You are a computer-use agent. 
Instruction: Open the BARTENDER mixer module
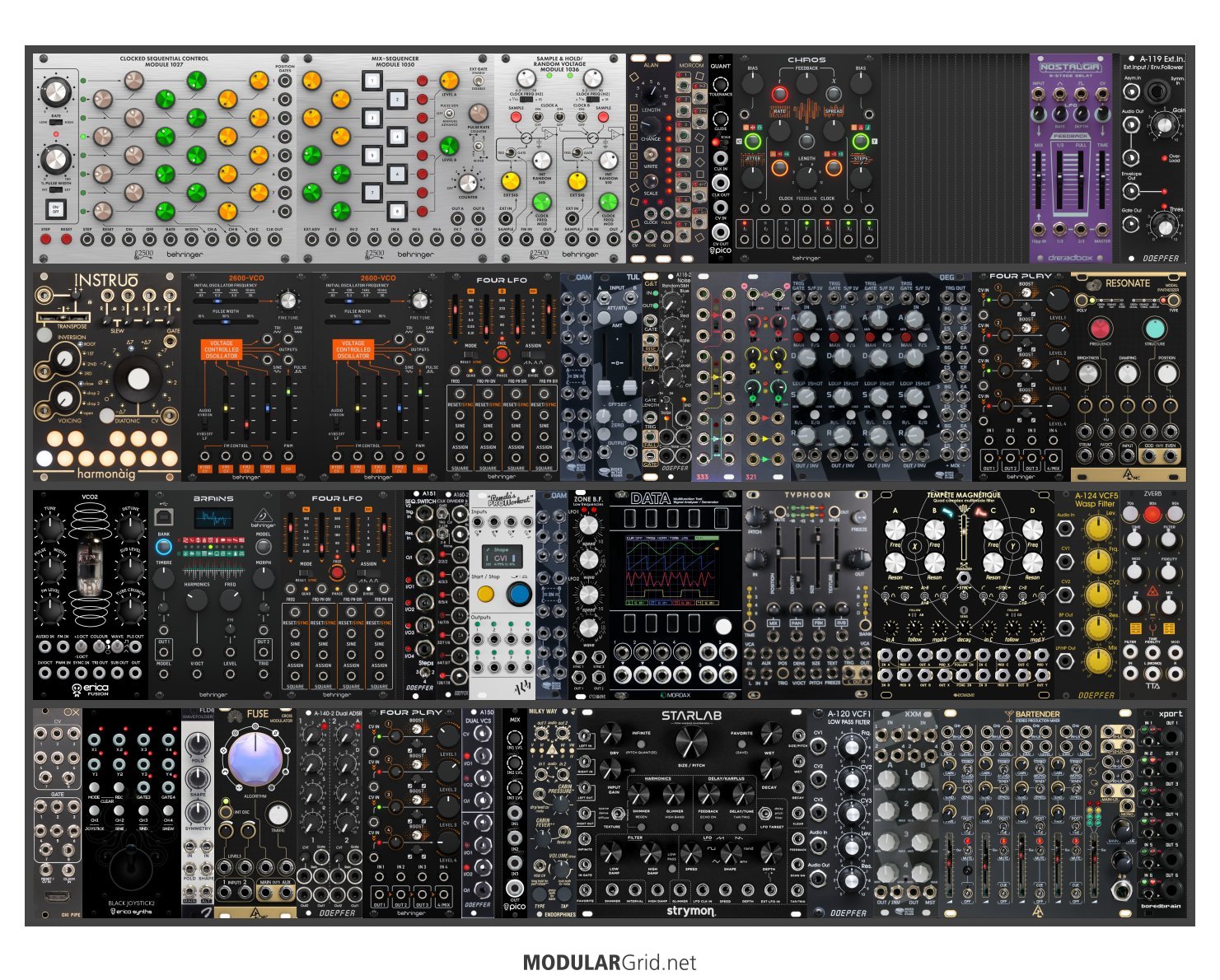[x=1038, y=813]
